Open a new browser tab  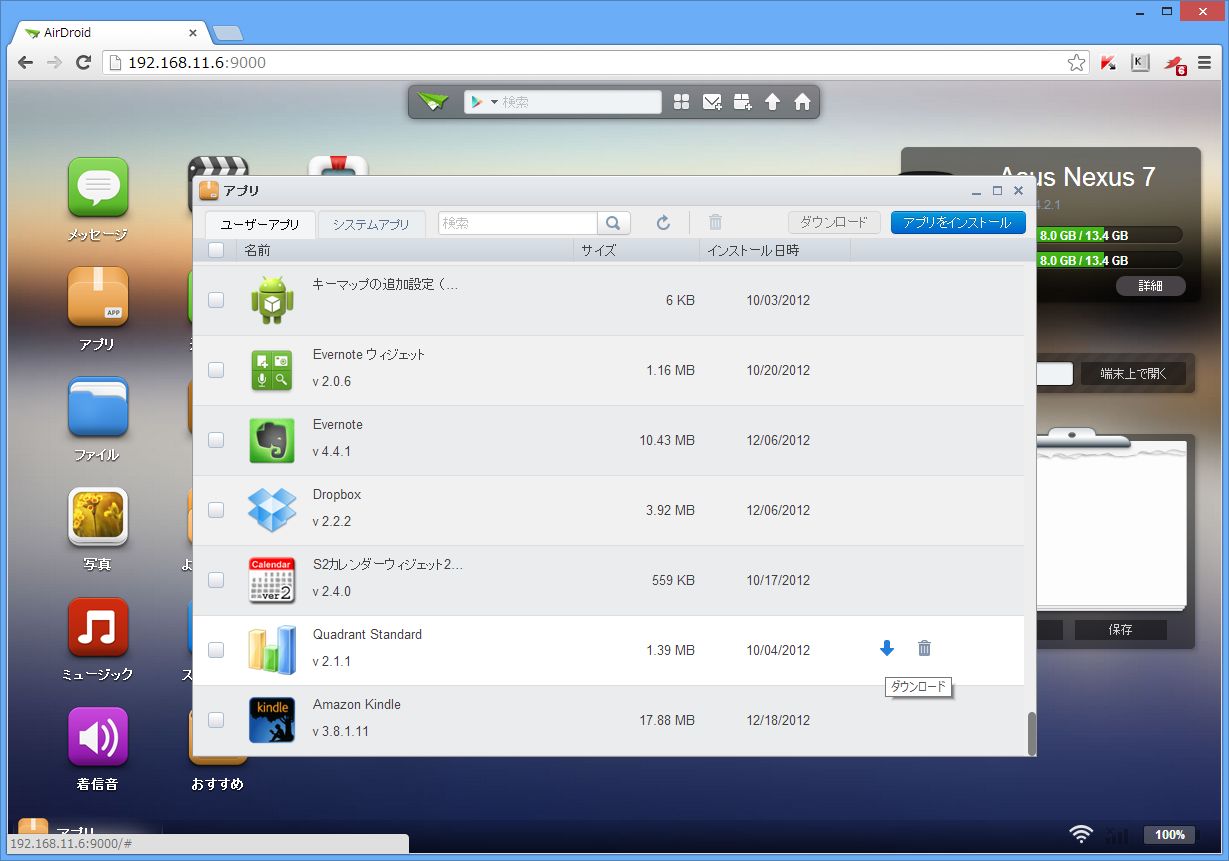tap(228, 33)
